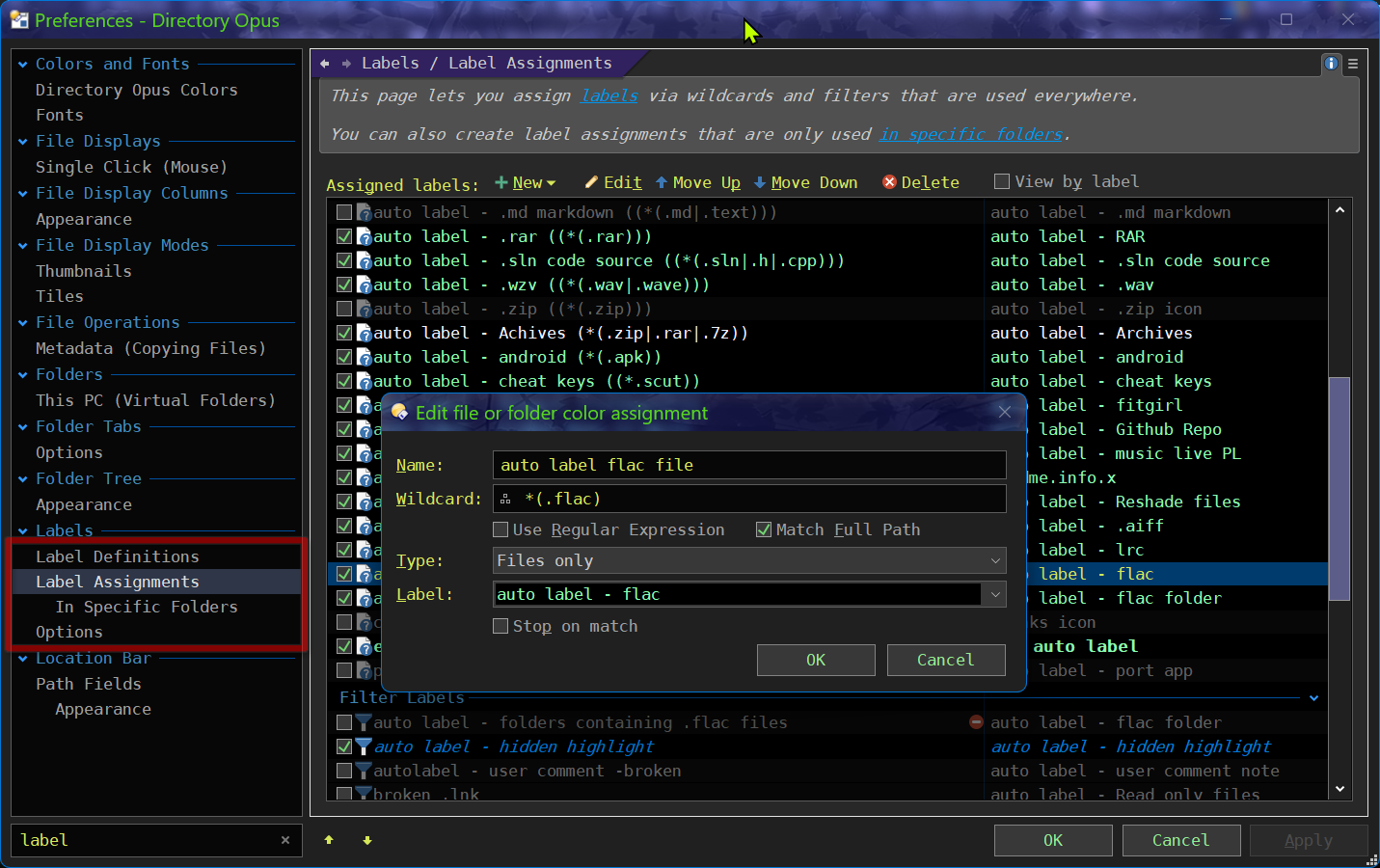The image size is (1380, 868).
Task: Click the assignments list scrollbar up arrow
Action: tap(1339, 209)
